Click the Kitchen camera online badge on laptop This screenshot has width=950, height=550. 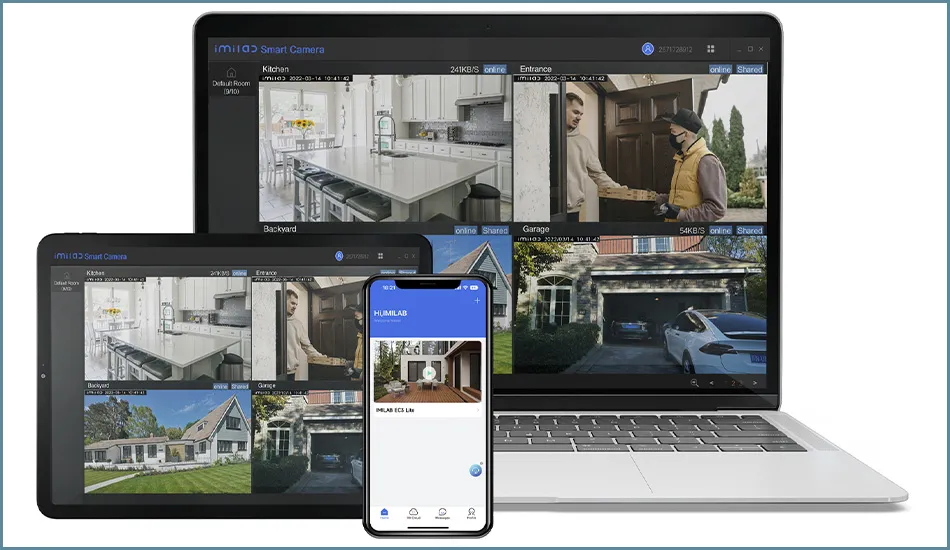pyautogui.click(x=494, y=70)
